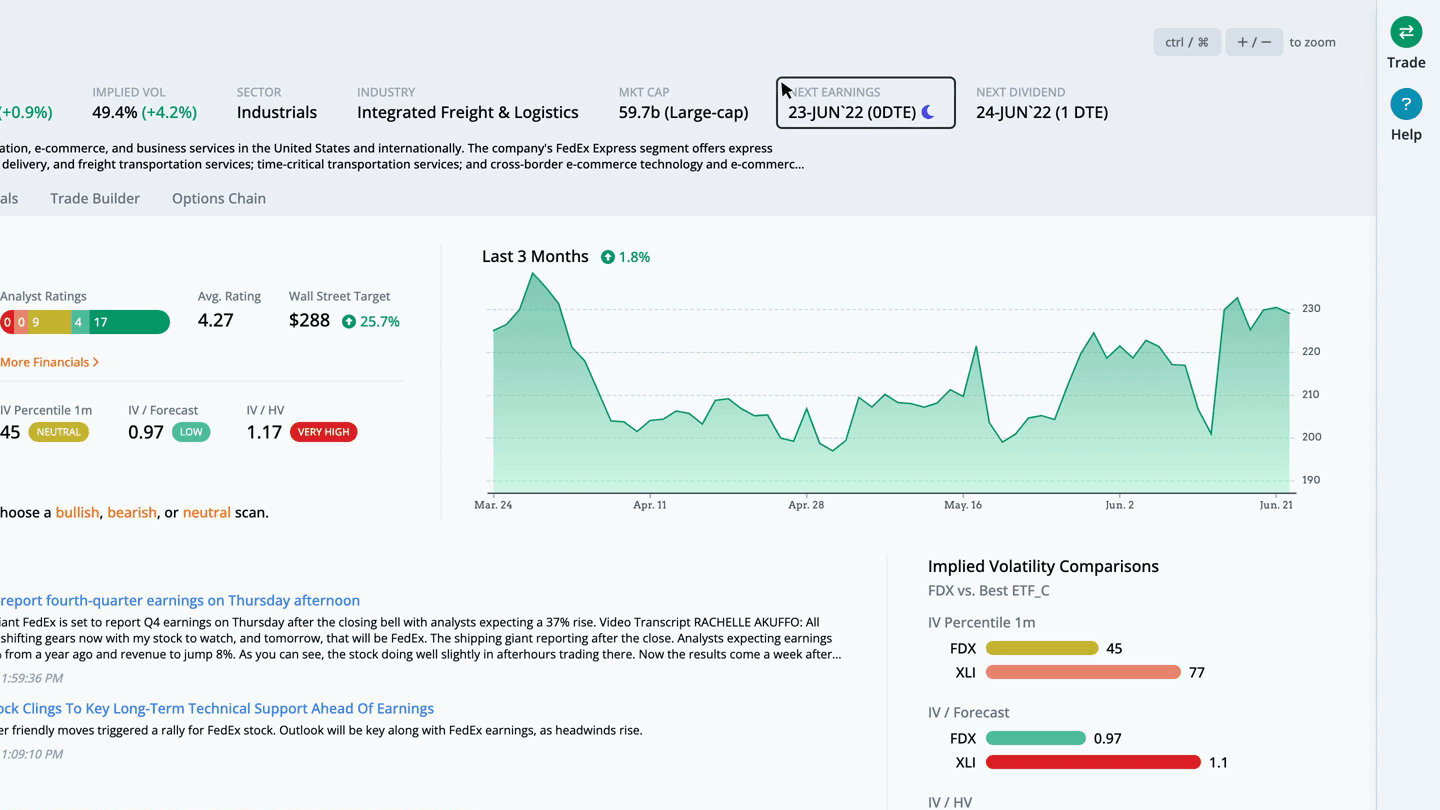Click the Last 3 Months chart title

[535, 256]
